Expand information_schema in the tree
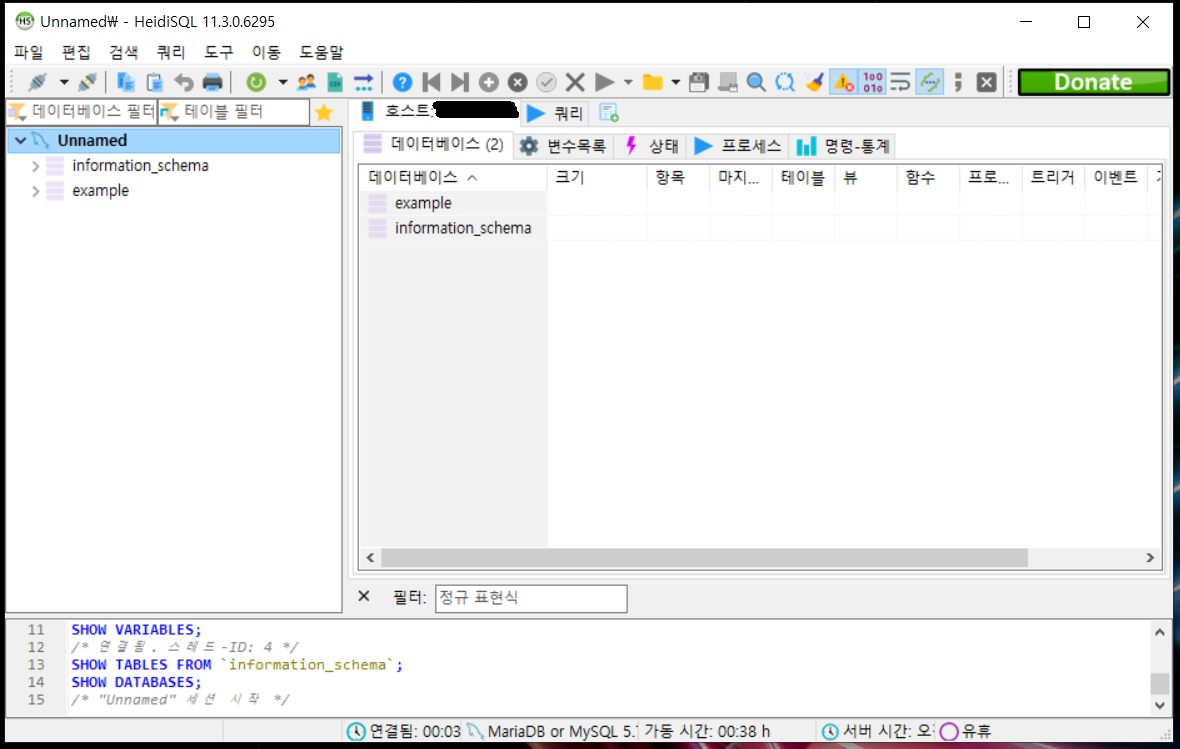The height and width of the screenshot is (749, 1180). click(35, 166)
